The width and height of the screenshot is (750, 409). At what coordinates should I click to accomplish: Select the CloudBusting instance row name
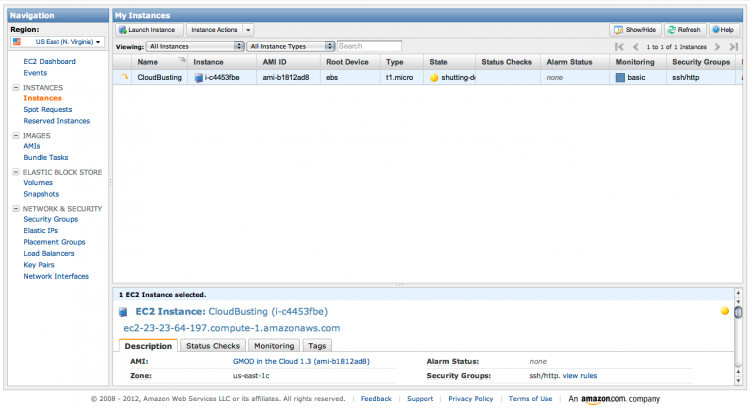pos(160,77)
